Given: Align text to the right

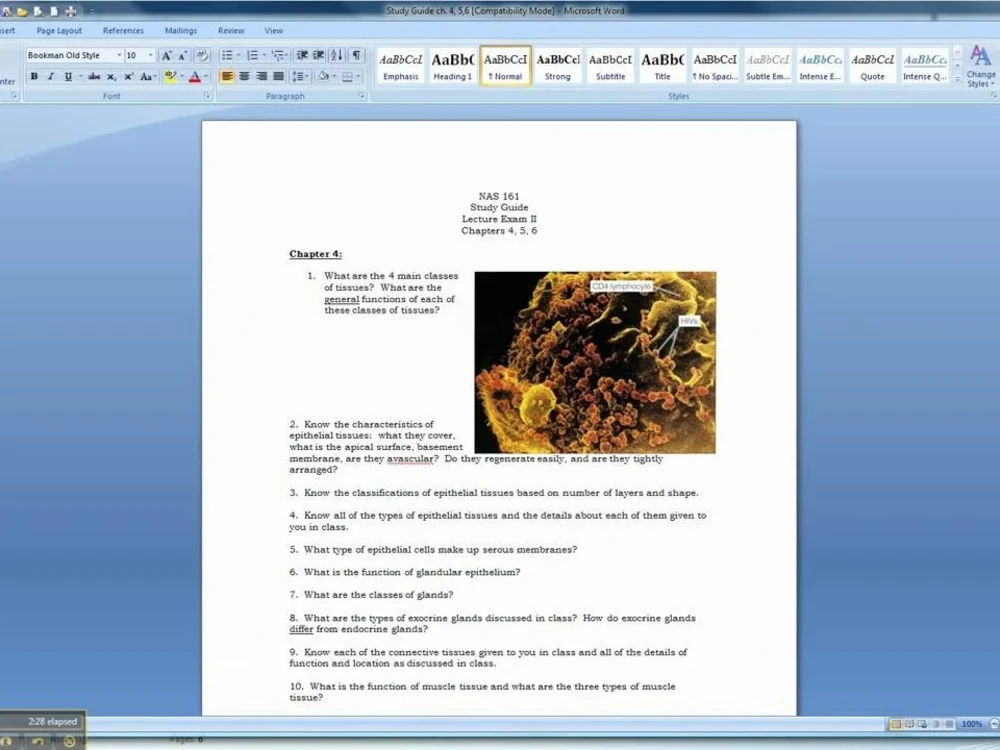Looking at the screenshot, I should 261,77.
